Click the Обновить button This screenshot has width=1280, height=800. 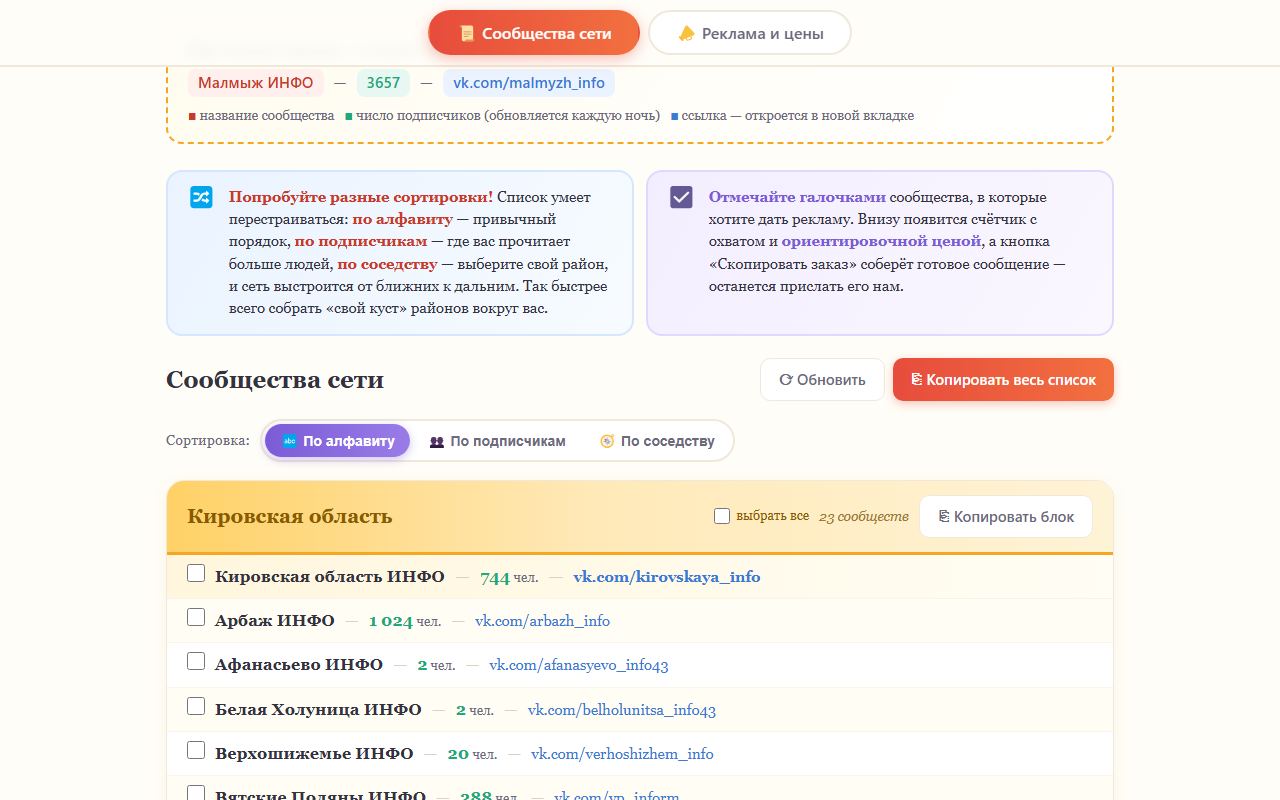pyautogui.click(x=822, y=380)
